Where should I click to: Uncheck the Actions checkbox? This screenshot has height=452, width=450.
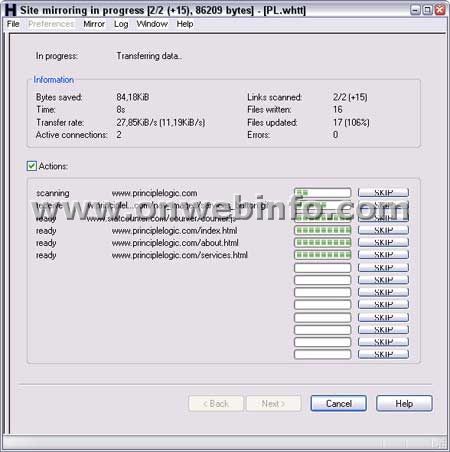32,166
